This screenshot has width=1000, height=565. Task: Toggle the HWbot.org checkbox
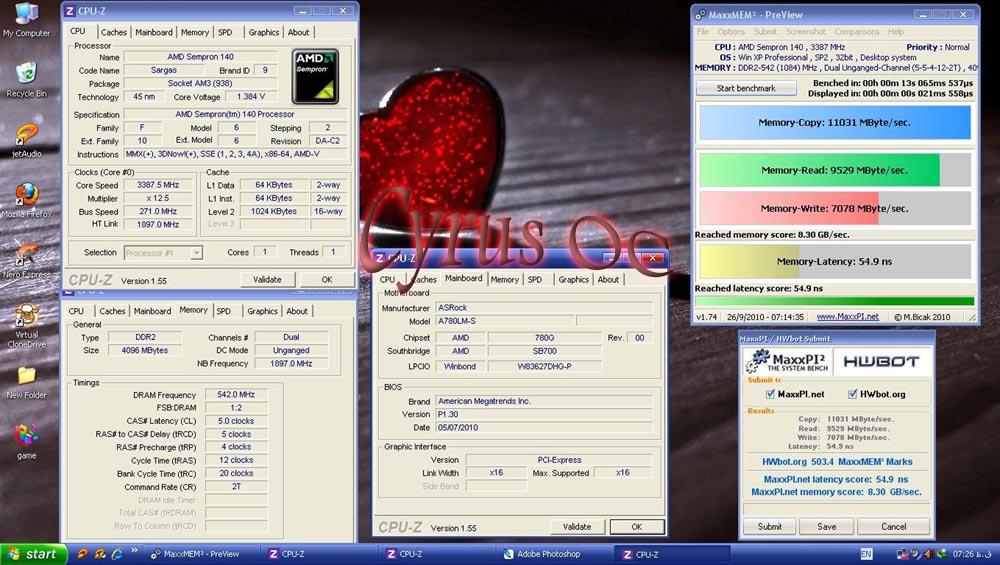tap(852, 394)
